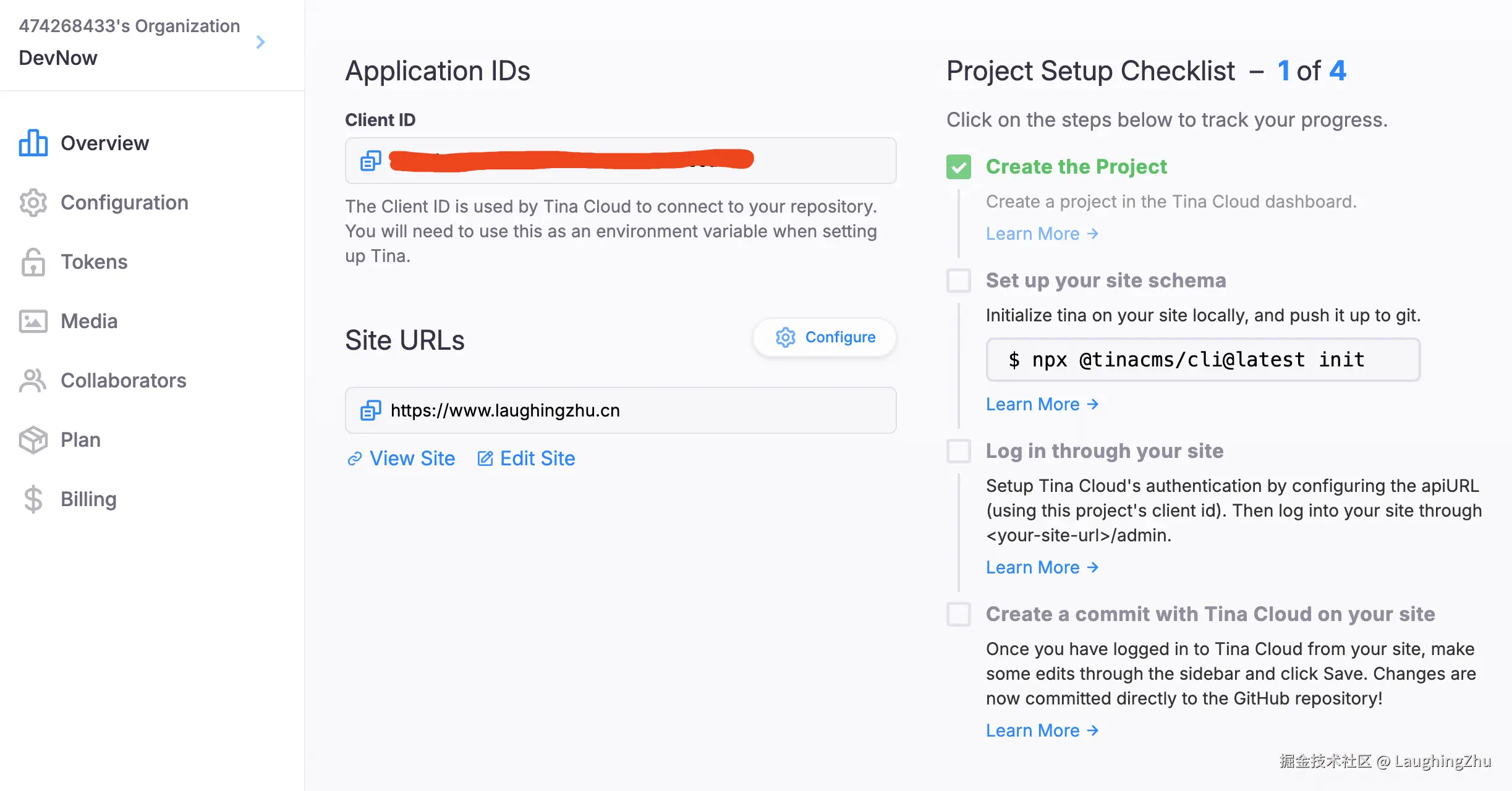Click the Configure button for Site URLs

tap(825, 337)
